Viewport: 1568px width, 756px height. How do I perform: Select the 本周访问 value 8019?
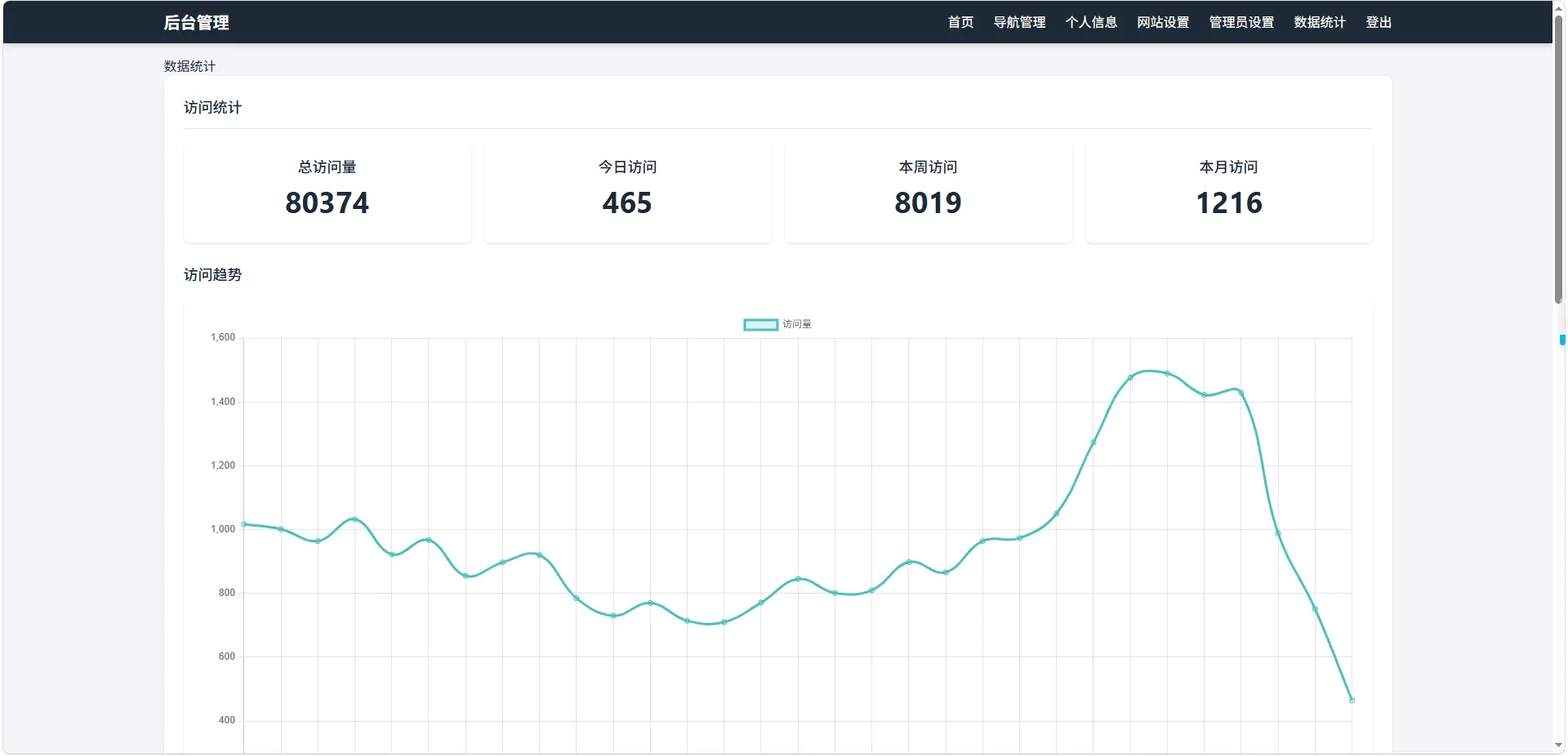[x=928, y=202]
